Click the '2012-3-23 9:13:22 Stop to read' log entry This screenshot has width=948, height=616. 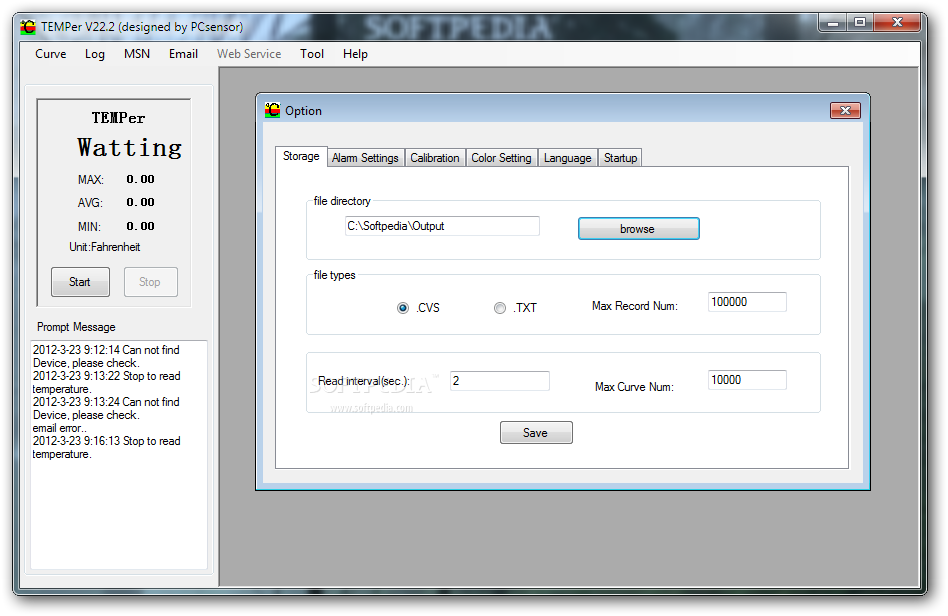point(106,376)
